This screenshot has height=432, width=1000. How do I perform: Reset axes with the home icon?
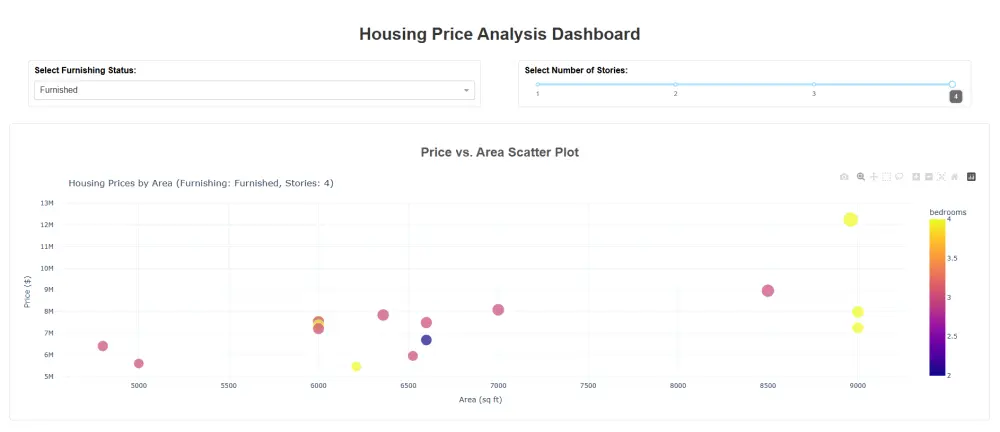954,177
